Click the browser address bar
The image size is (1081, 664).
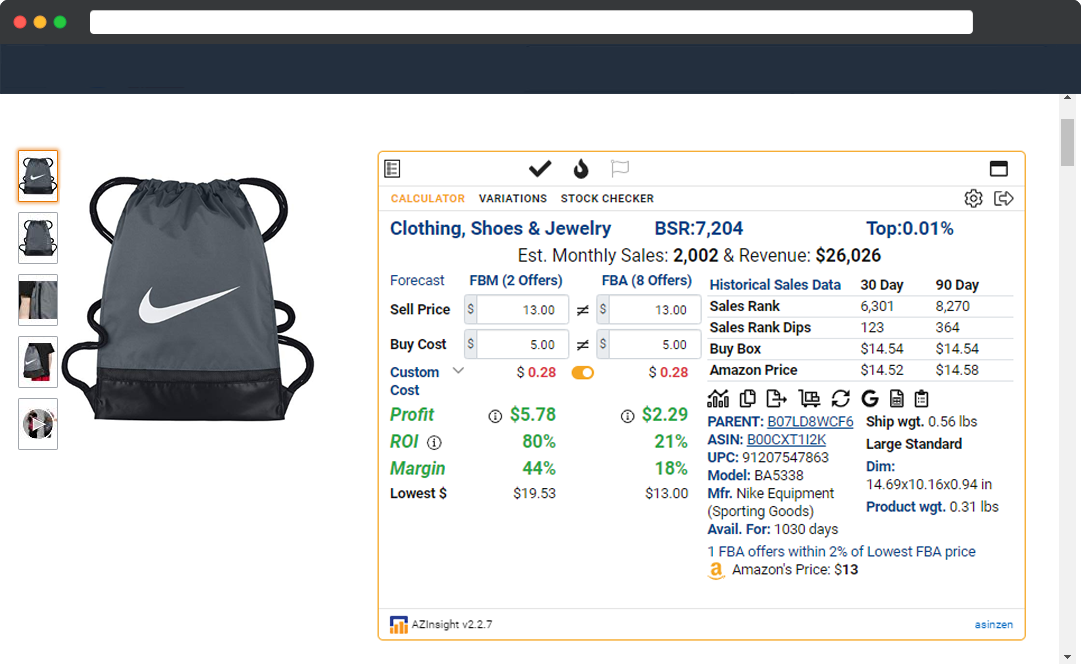point(531,22)
